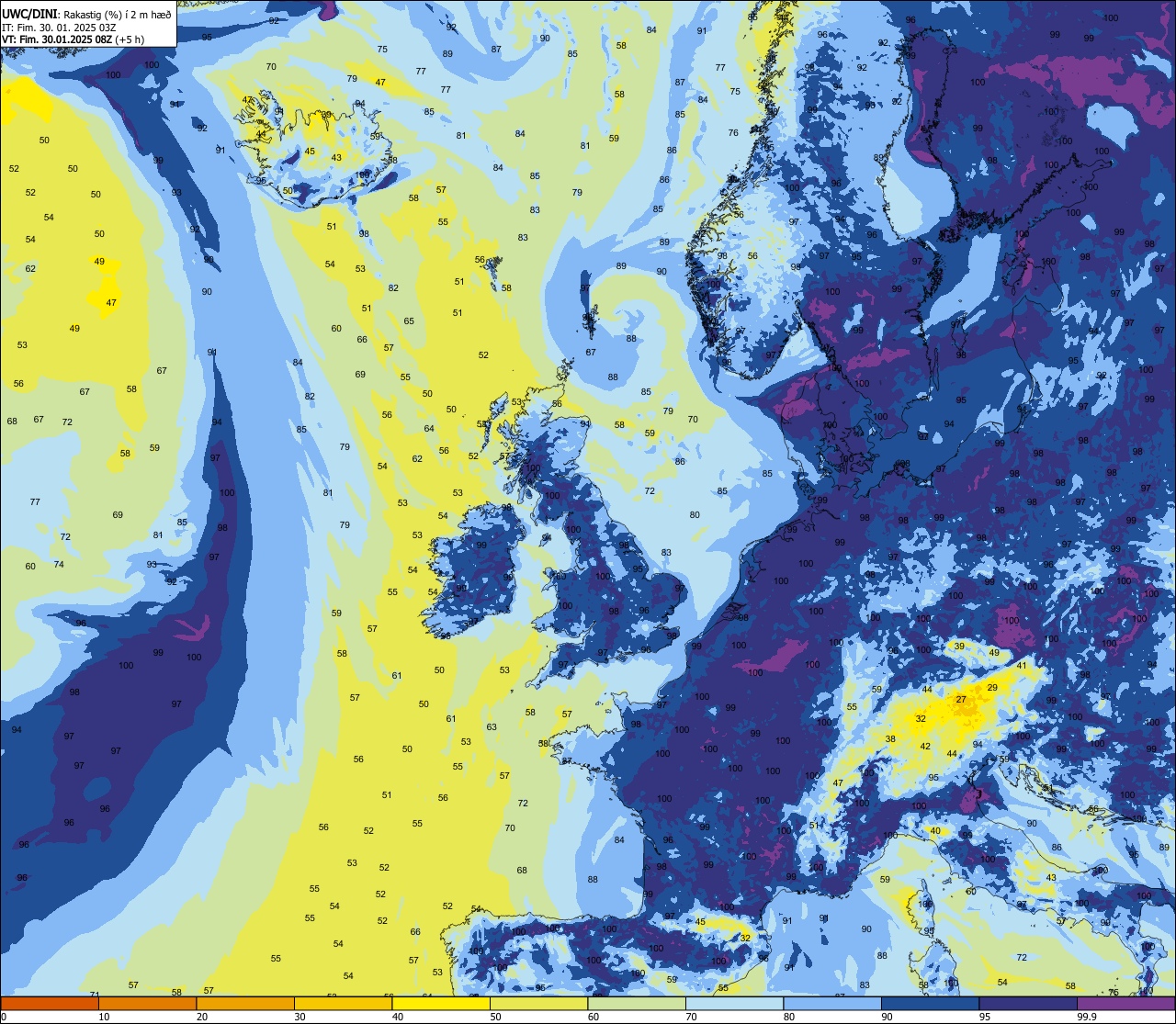Select the legend swatch between 90 and 95
Viewport: 1176px width, 1024px height.
pos(930,1003)
